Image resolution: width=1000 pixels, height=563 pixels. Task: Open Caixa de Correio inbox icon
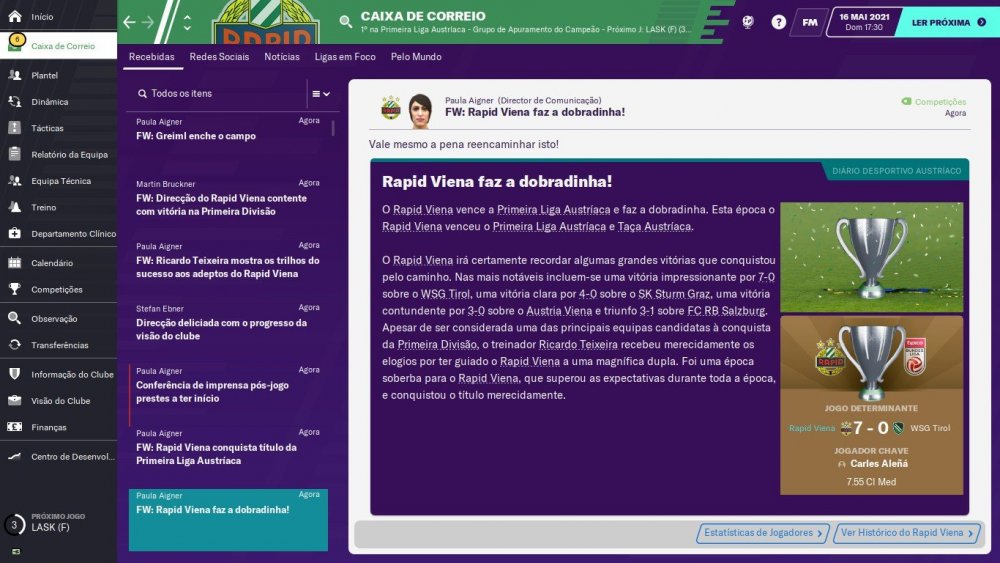pyautogui.click(x=15, y=43)
